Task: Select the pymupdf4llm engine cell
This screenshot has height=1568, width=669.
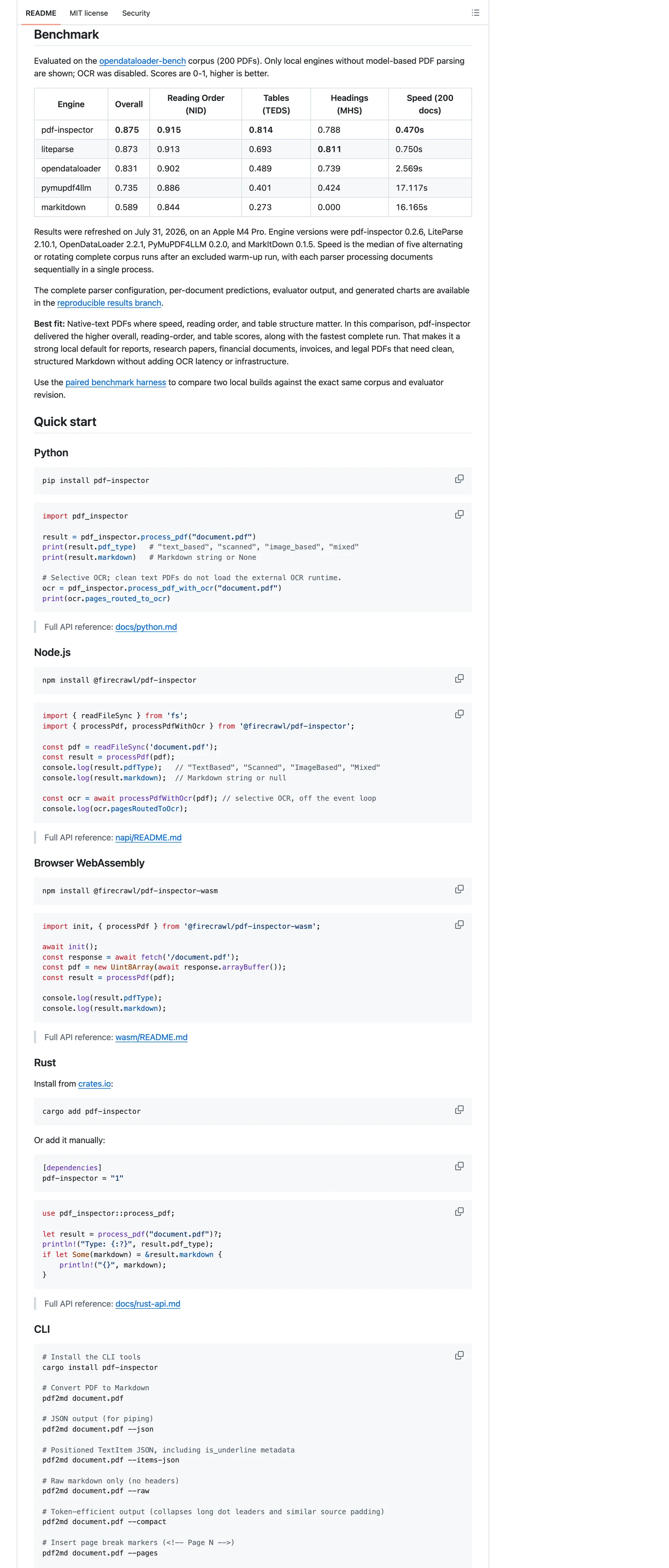Action: pos(71,188)
